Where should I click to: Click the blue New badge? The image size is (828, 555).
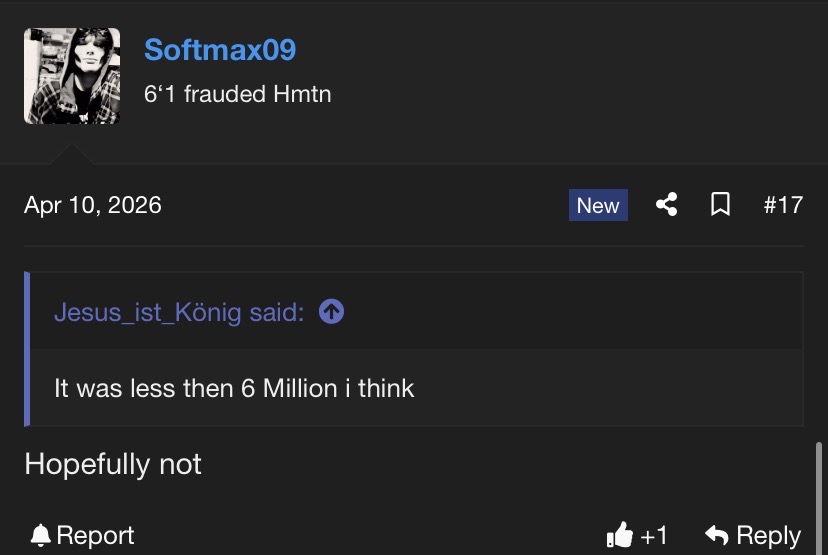click(598, 205)
